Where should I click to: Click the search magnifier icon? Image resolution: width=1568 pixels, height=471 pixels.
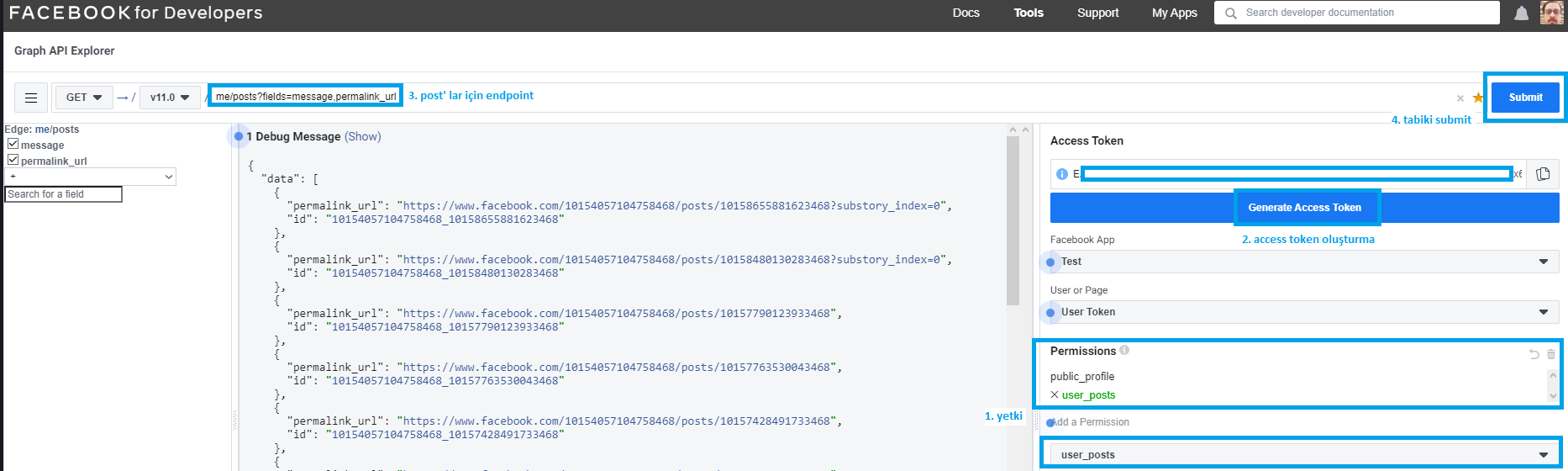[1231, 13]
